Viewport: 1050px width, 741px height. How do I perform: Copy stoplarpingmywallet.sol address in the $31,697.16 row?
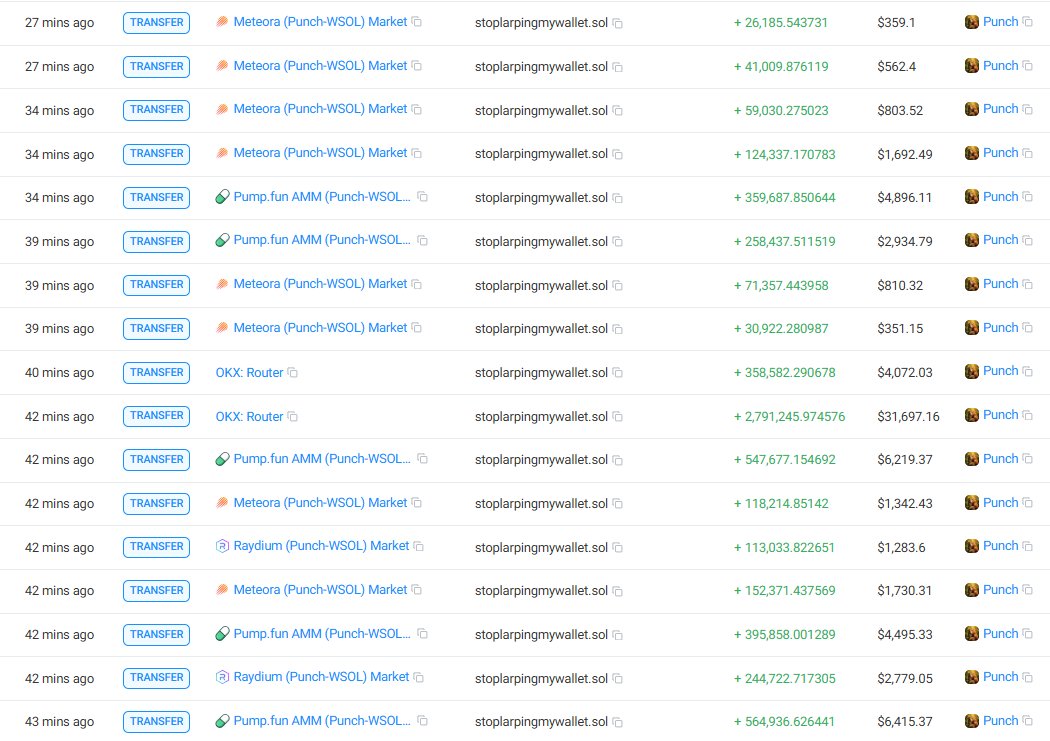pos(617,417)
